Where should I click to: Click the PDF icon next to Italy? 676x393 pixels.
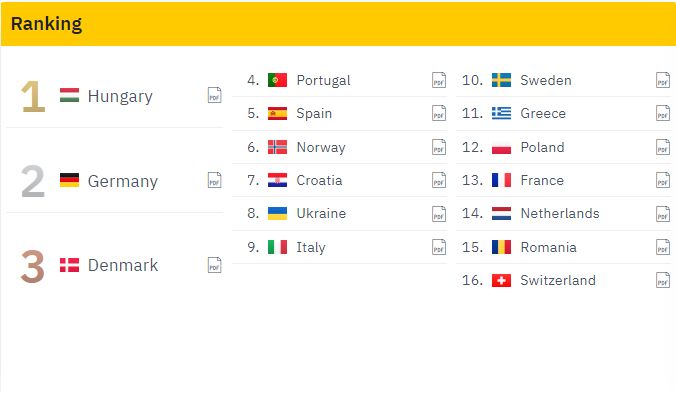[439, 247]
